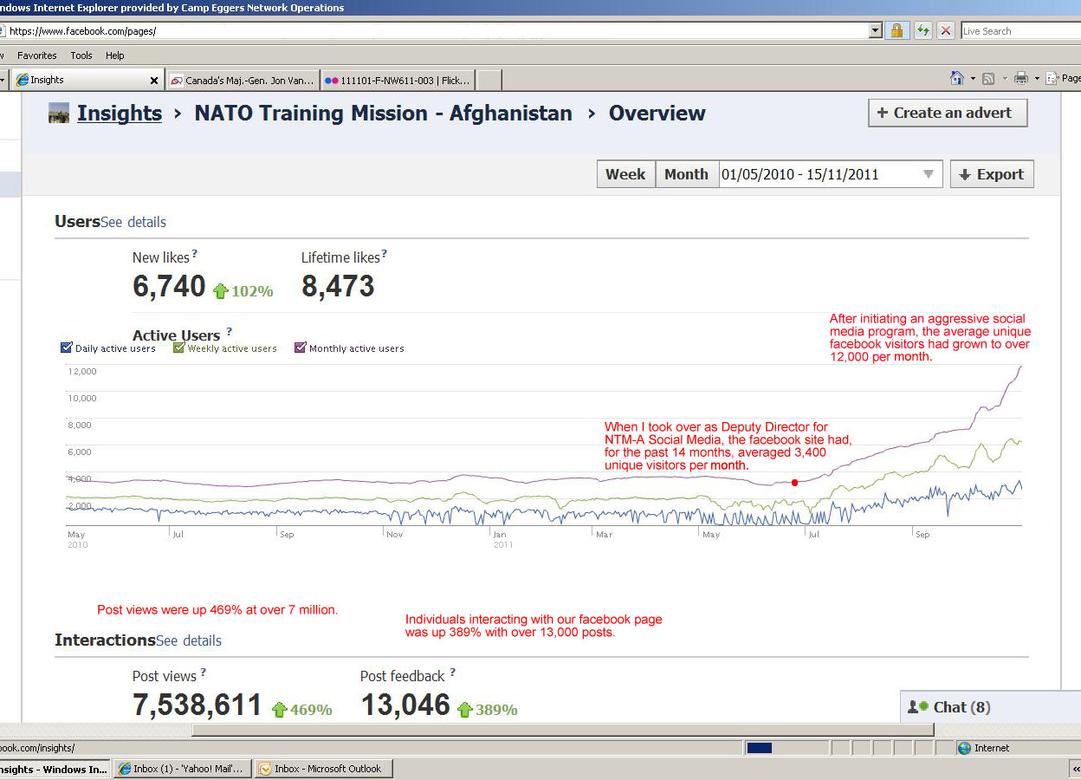The height and width of the screenshot is (780, 1081).
Task: Click the page horizontal scrollbar
Action: coord(563,730)
